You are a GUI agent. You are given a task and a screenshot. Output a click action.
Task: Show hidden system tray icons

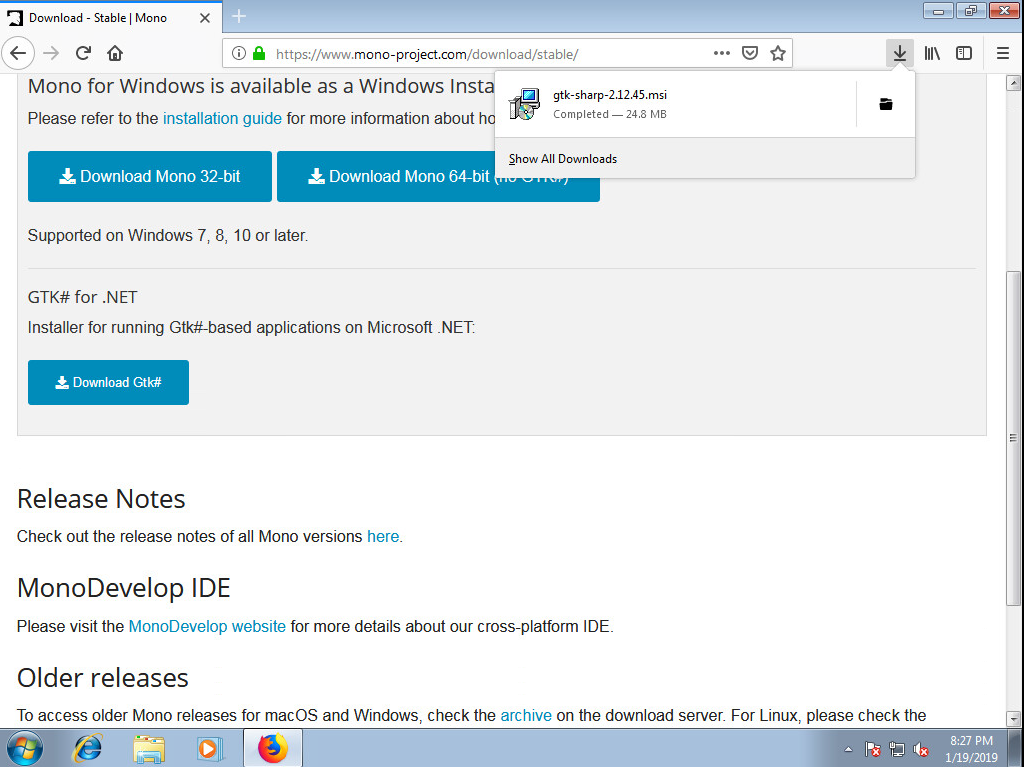pyautogui.click(x=848, y=749)
